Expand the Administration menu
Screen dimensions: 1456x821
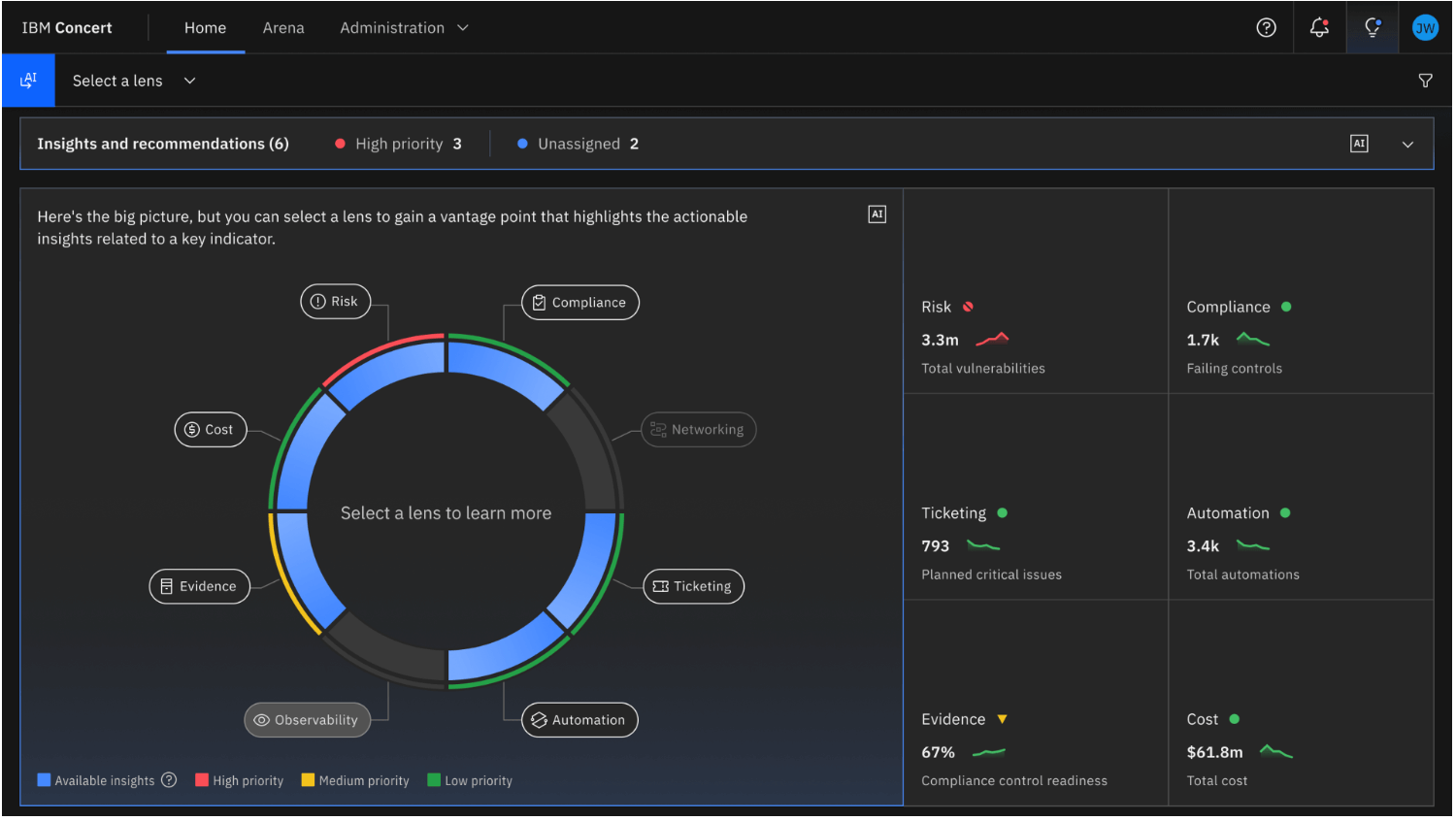pyautogui.click(x=404, y=27)
